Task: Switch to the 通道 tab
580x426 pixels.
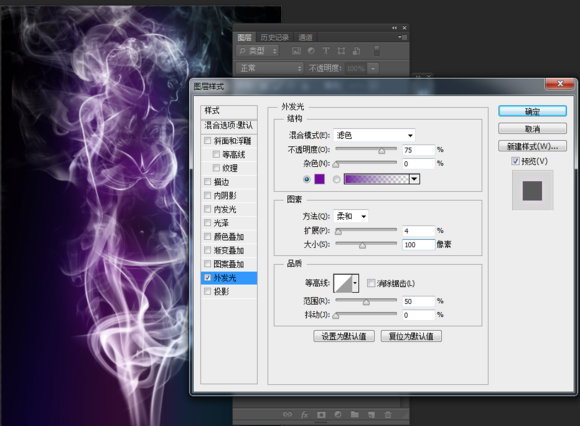Action: (306, 37)
